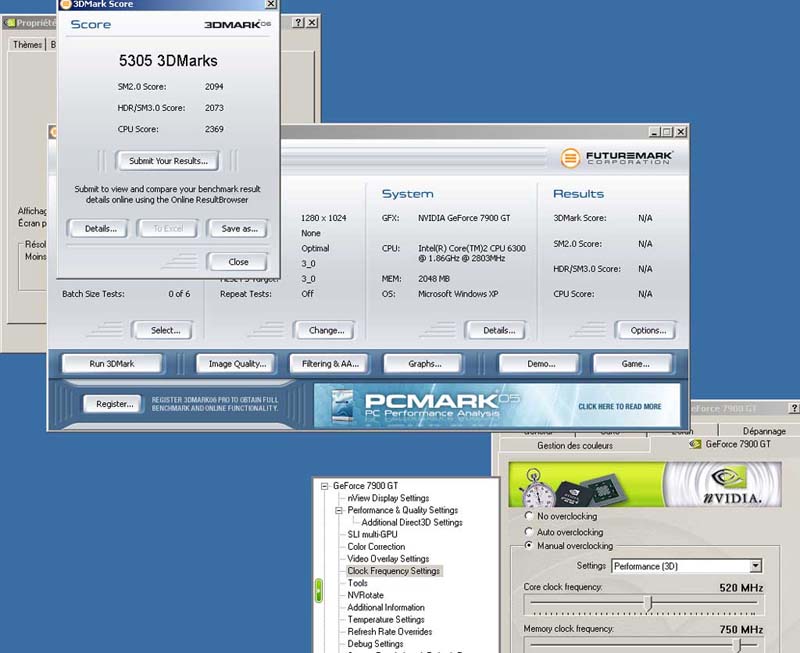Open the Gestion des couleurs tab
The height and width of the screenshot is (653, 800).
574,445
